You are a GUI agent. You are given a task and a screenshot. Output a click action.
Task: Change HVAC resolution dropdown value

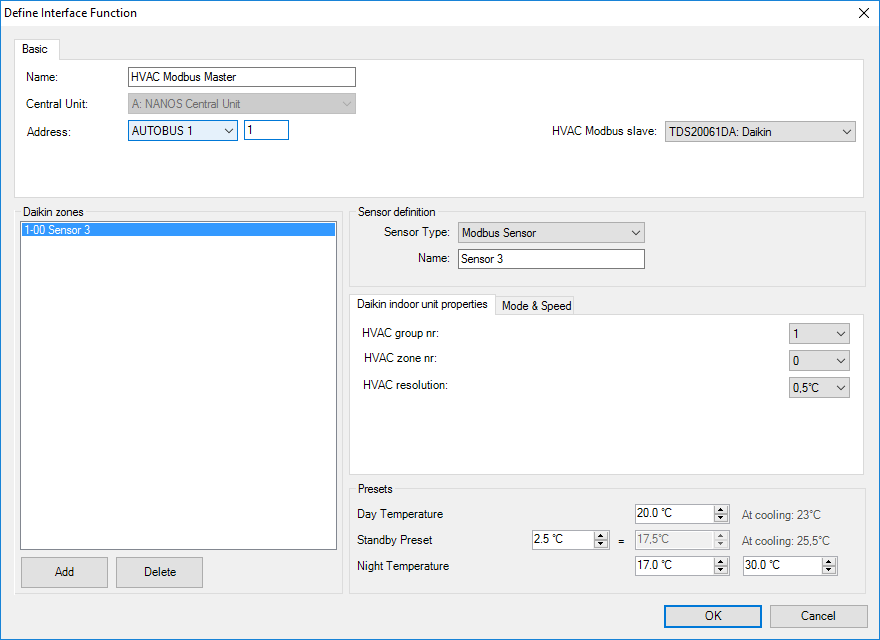tap(840, 388)
